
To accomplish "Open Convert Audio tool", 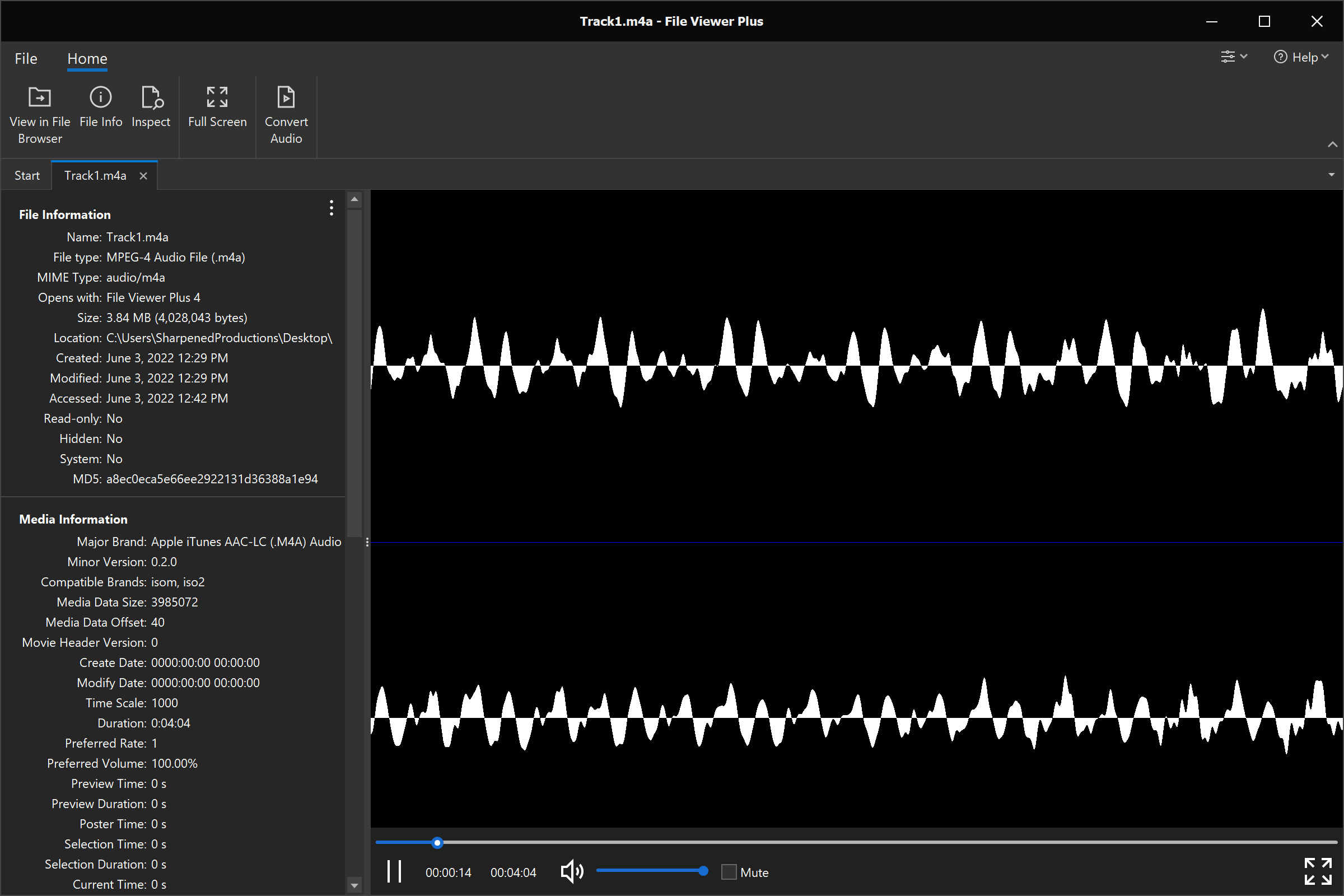I will [286, 113].
